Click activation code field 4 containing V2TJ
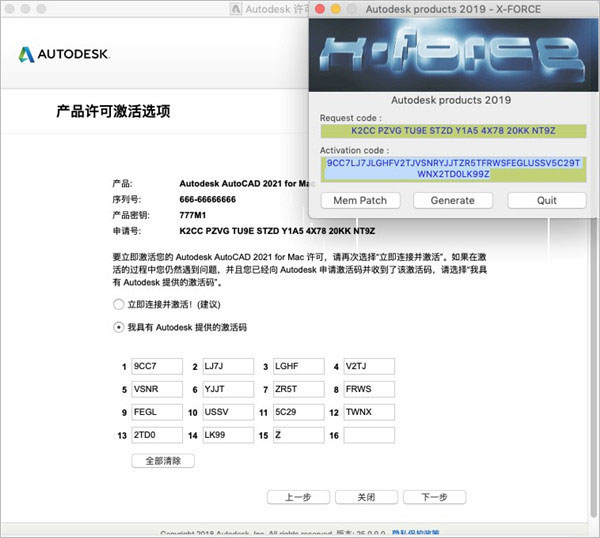This screenshot has width=600, height=538. click(x=369, y=366)
